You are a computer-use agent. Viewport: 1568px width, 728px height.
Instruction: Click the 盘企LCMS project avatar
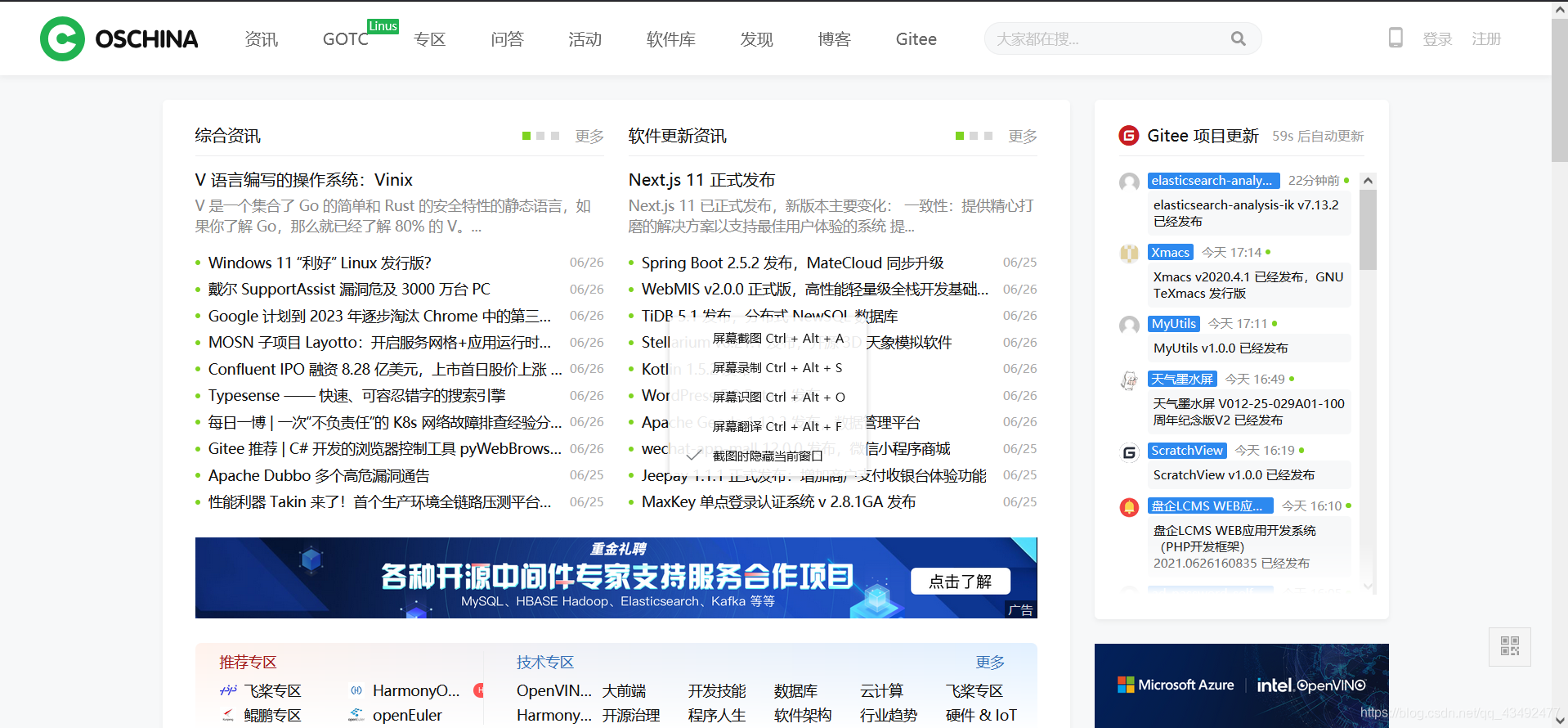[1129, 507]
